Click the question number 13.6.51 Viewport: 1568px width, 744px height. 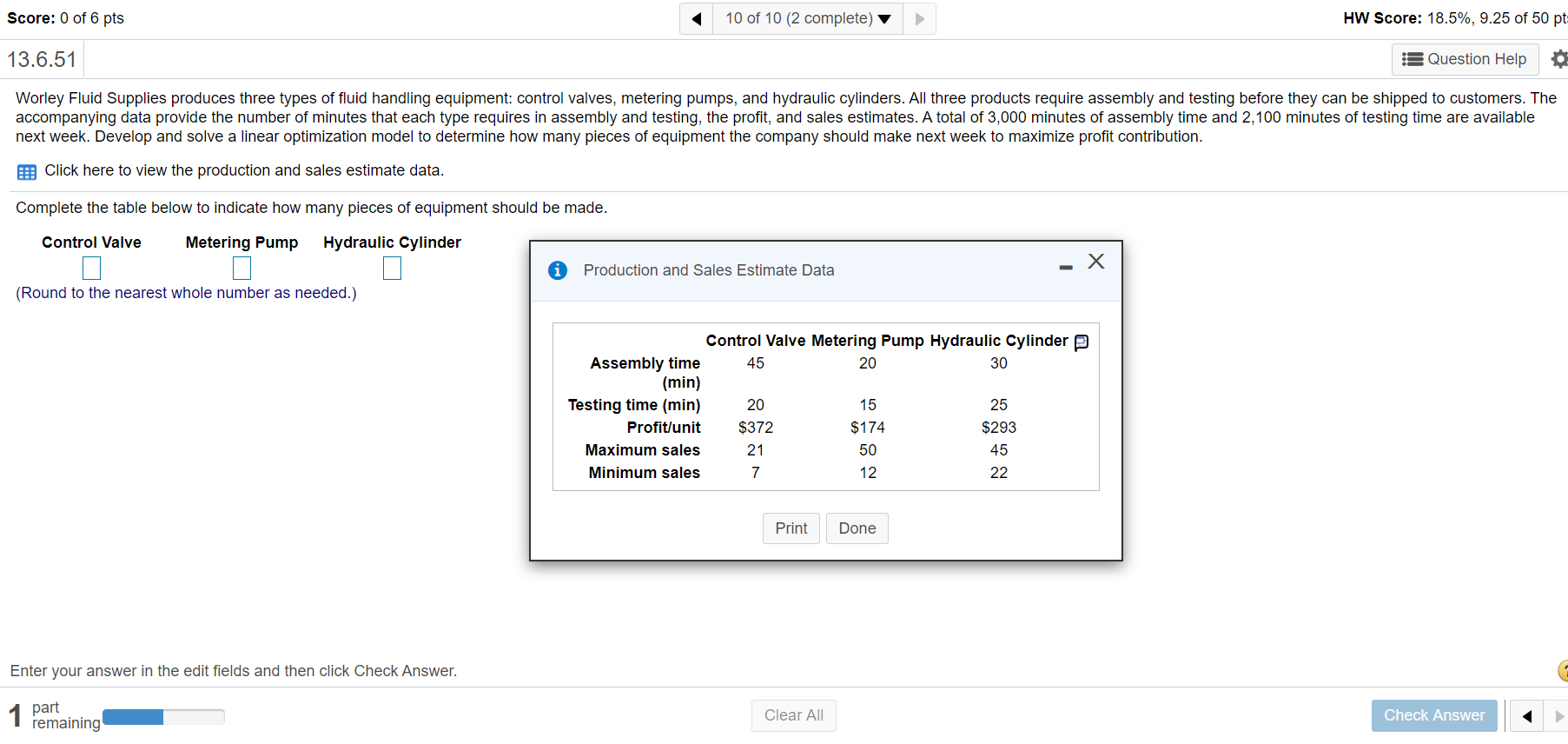(42, 59)
